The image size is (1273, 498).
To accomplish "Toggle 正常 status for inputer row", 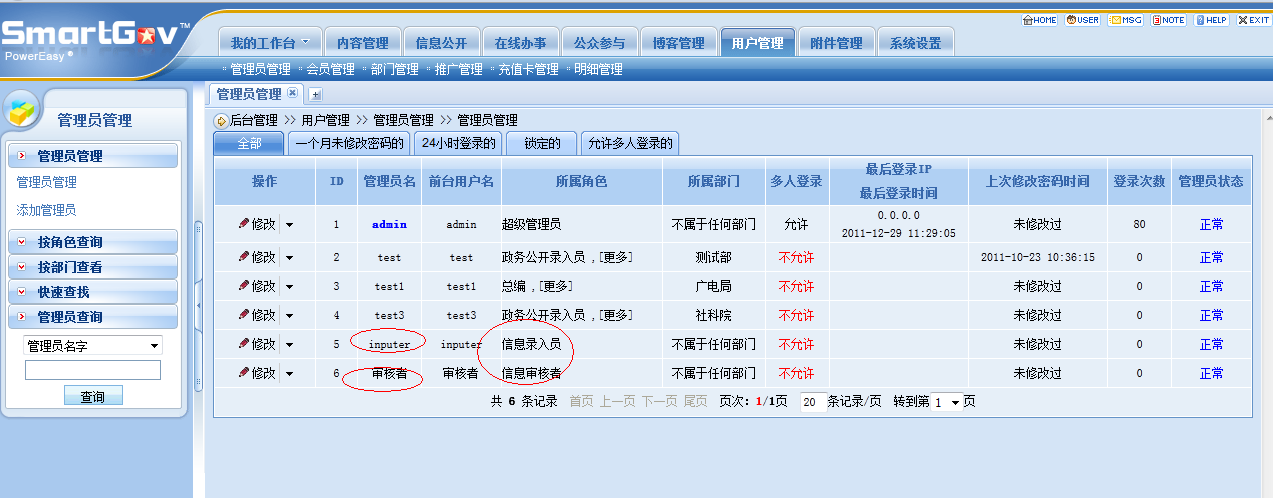I will click(1210, 344).
